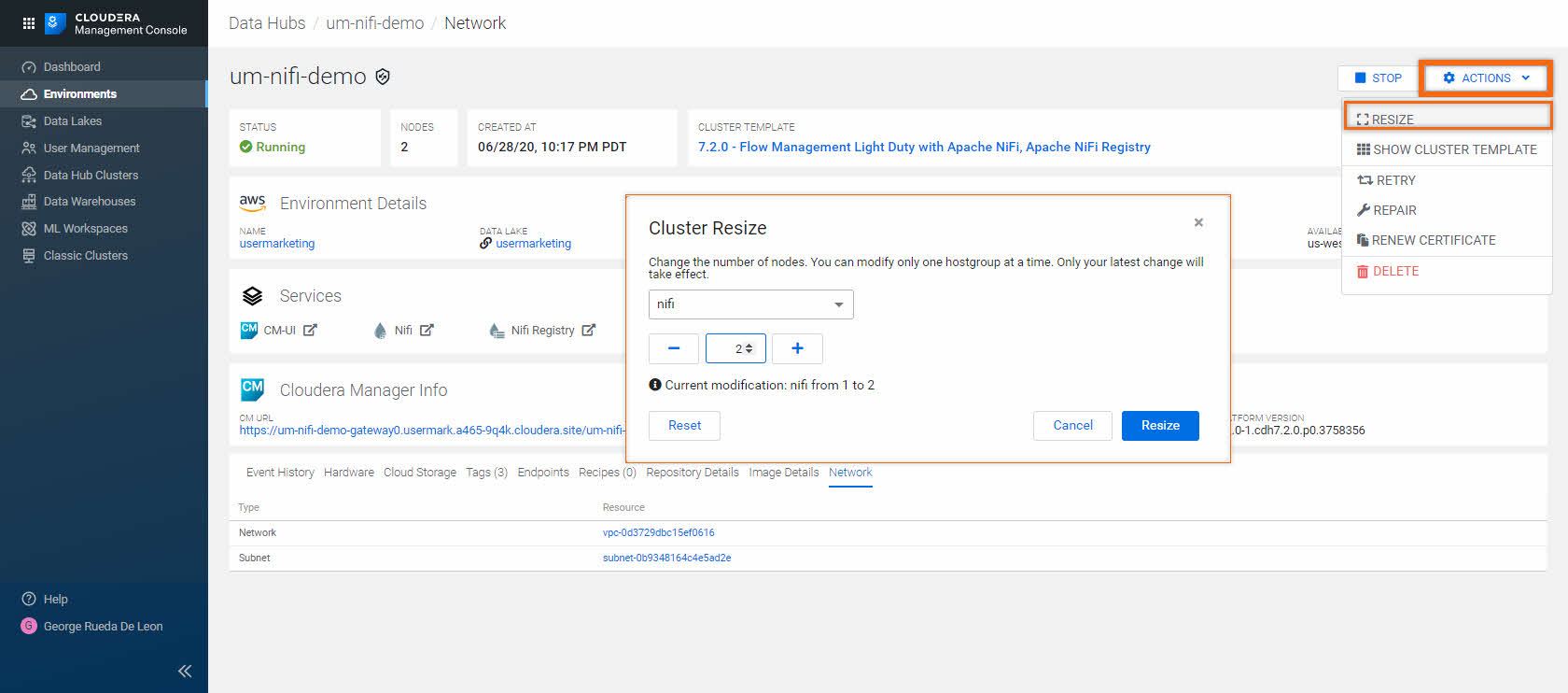The image size is (1568, 693).
Task: Open the ACTIONS dropdown menu
Action: tap(1486, 78)
